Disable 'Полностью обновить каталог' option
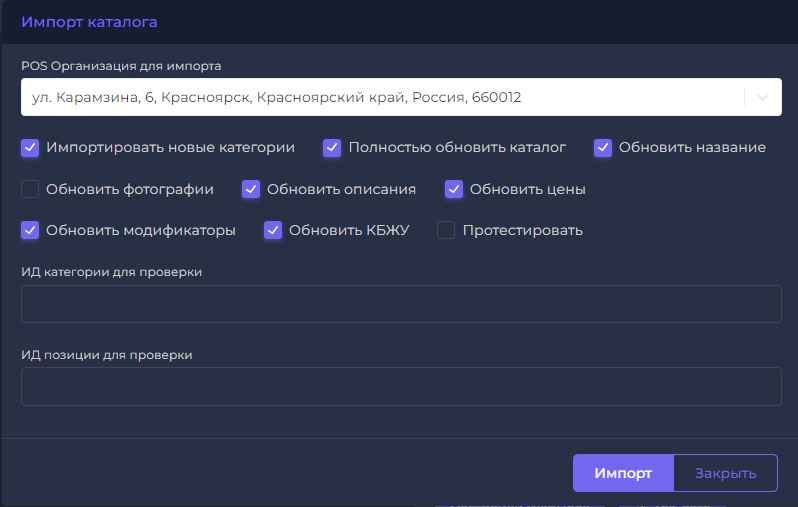Viewport: 798px width, 507px height. (x=332, y=147)
